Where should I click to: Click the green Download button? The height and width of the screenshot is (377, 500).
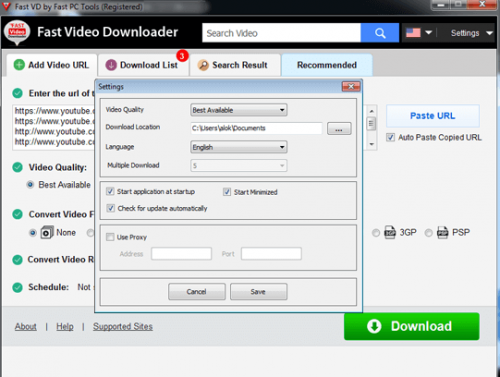(x=412, y=326)
